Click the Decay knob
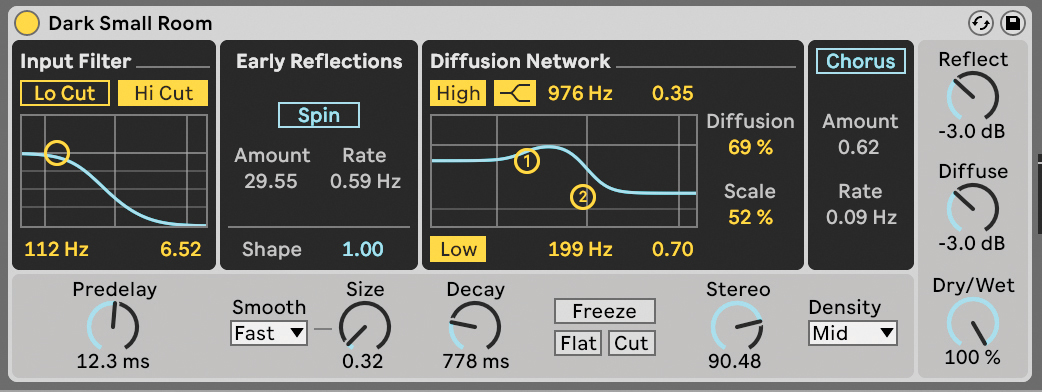 pyautogui.click(x=475, y=326)
